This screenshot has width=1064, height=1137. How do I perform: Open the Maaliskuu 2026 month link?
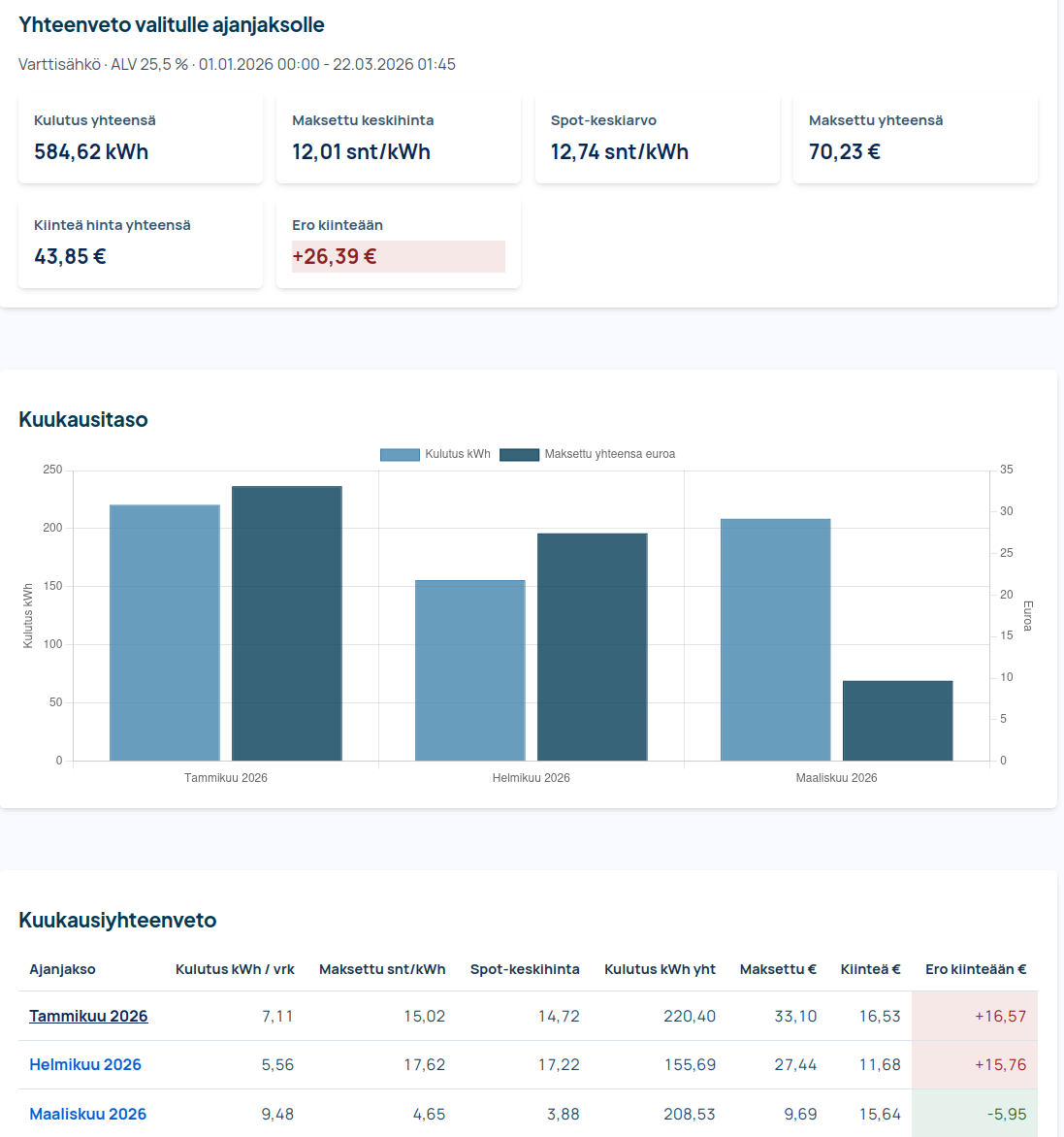click(87, 1114)
